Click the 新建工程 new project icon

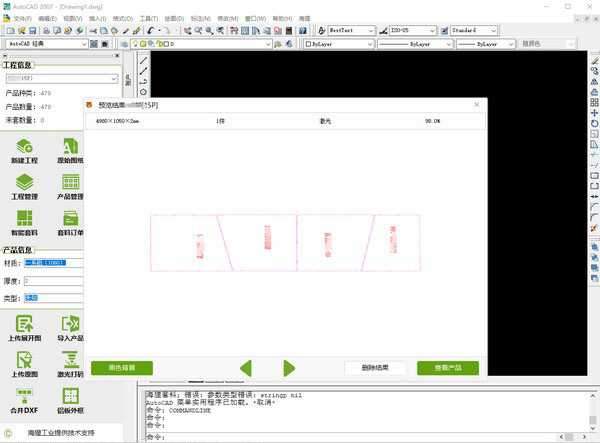click(x=26, y=148)
